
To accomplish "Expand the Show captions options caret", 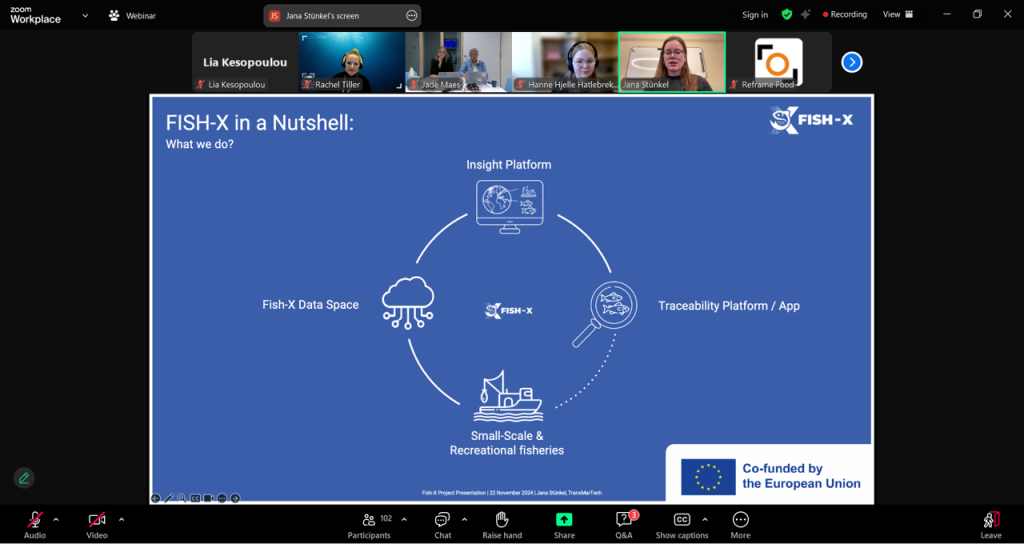I will [704, 520].
